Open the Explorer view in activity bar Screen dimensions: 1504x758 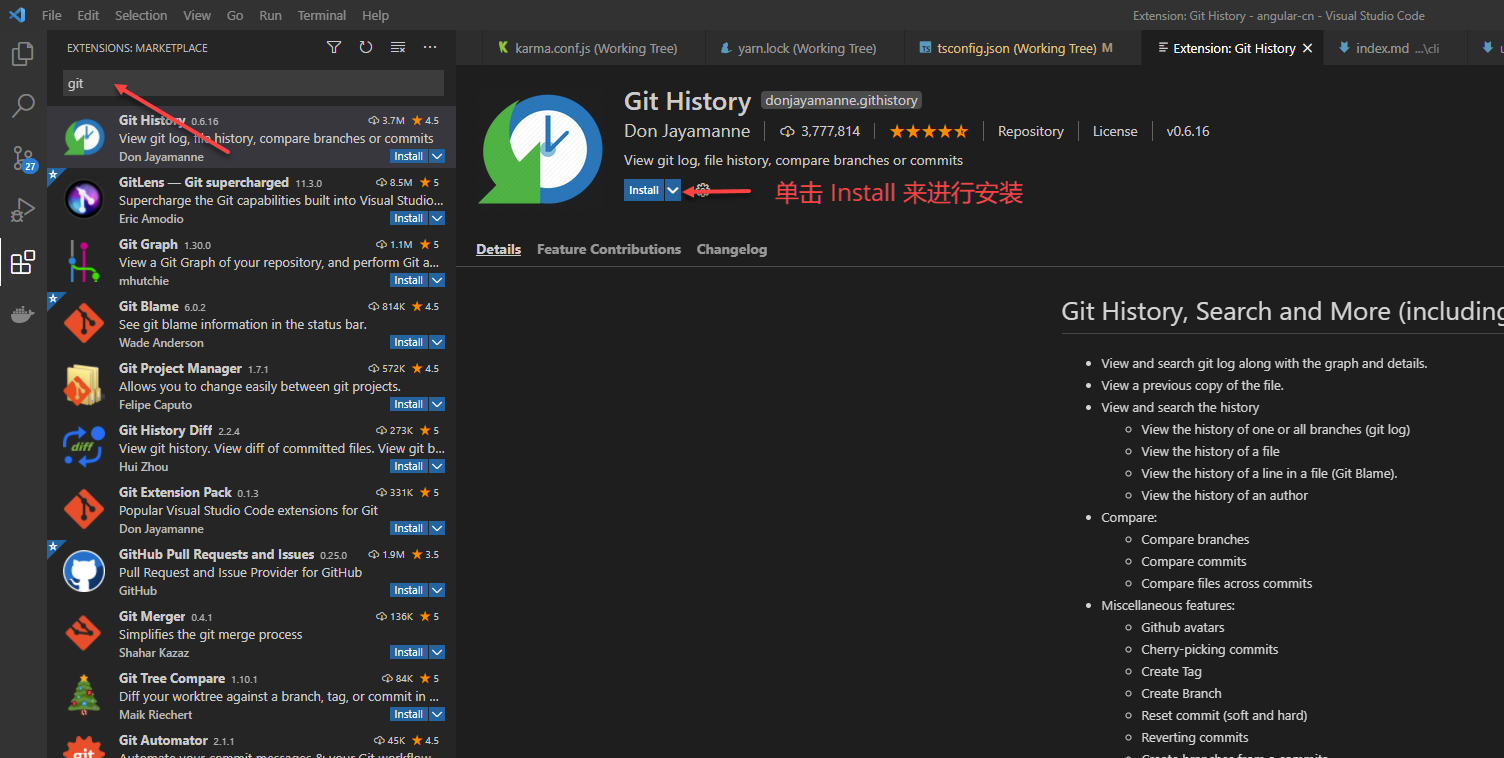point(22,53)
